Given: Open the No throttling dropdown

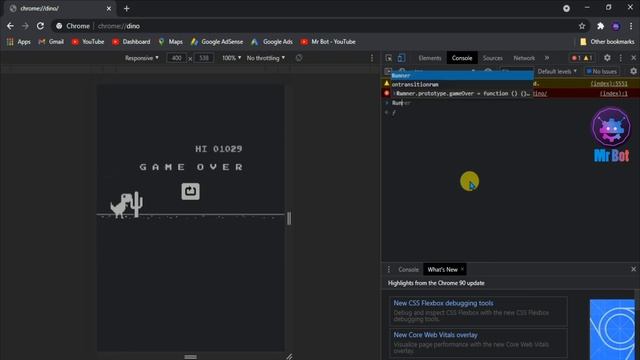Looking at the screenshot, I should (x=266, y=58).
